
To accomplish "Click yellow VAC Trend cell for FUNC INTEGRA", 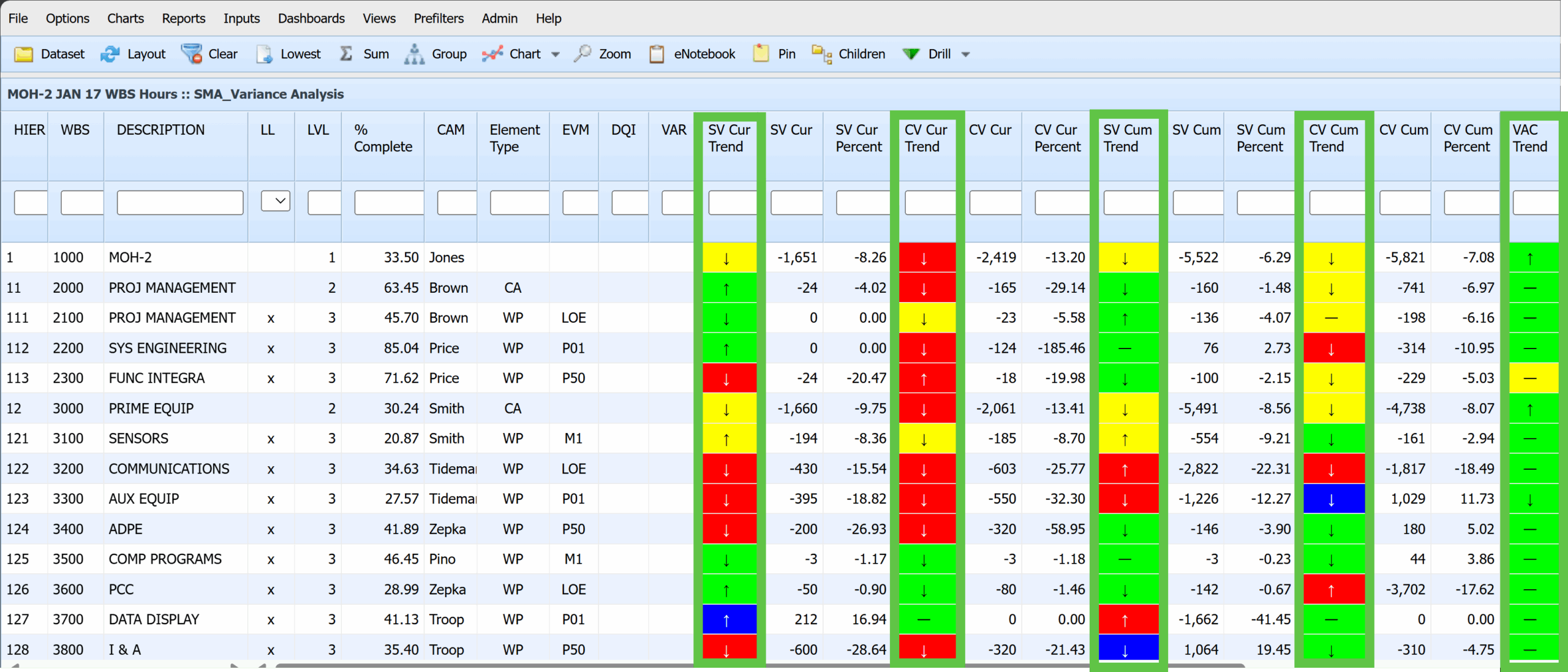I will 1534,378.
